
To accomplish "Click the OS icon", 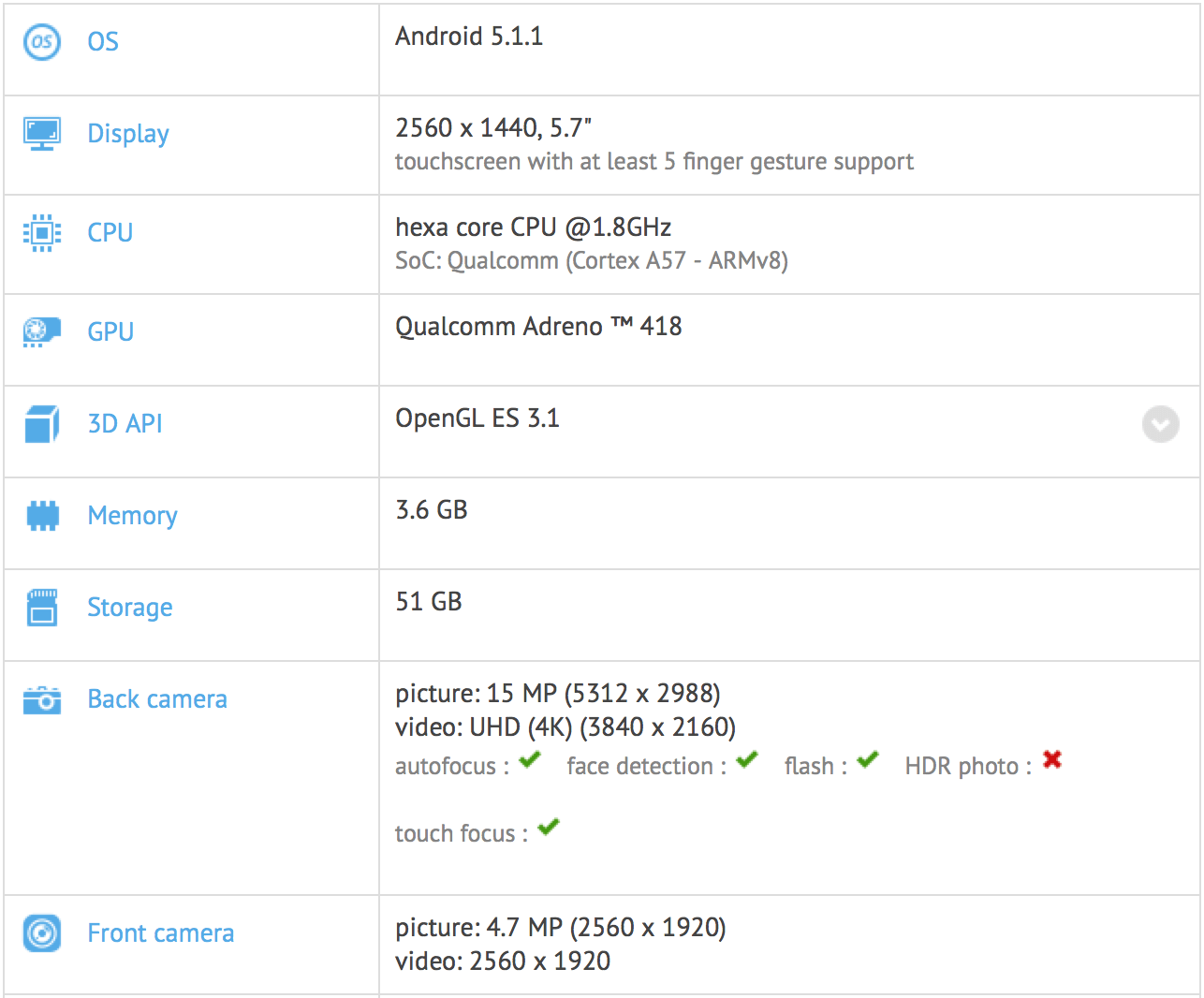I will (42, 42).
